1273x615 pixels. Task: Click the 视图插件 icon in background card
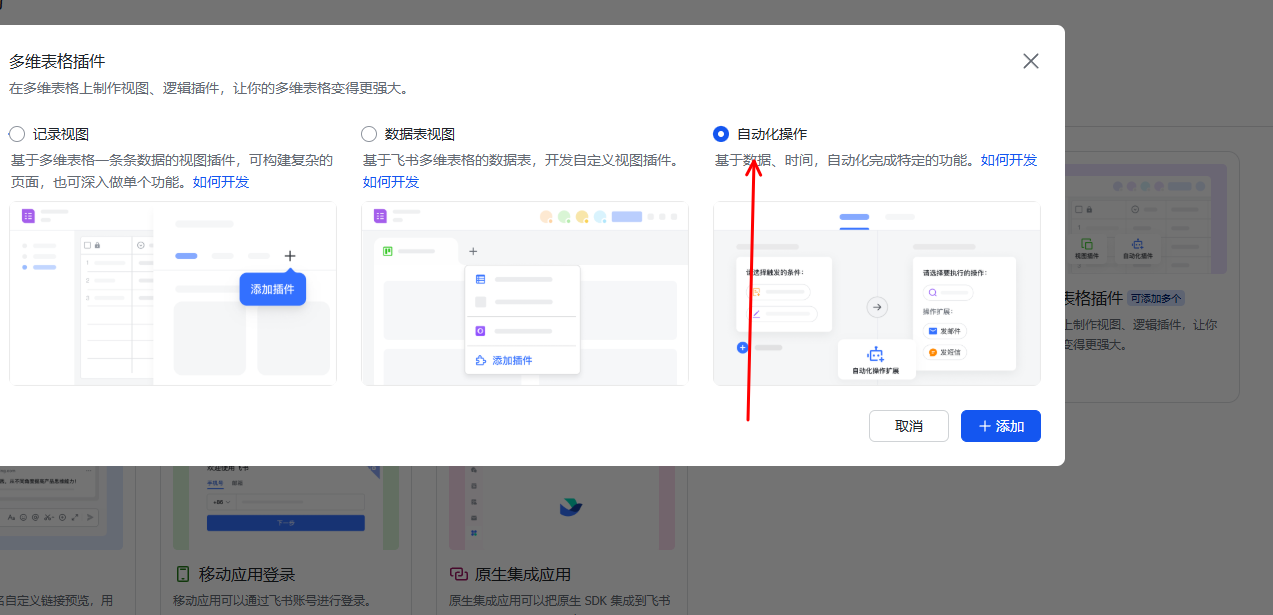(x=1086, y=244)
